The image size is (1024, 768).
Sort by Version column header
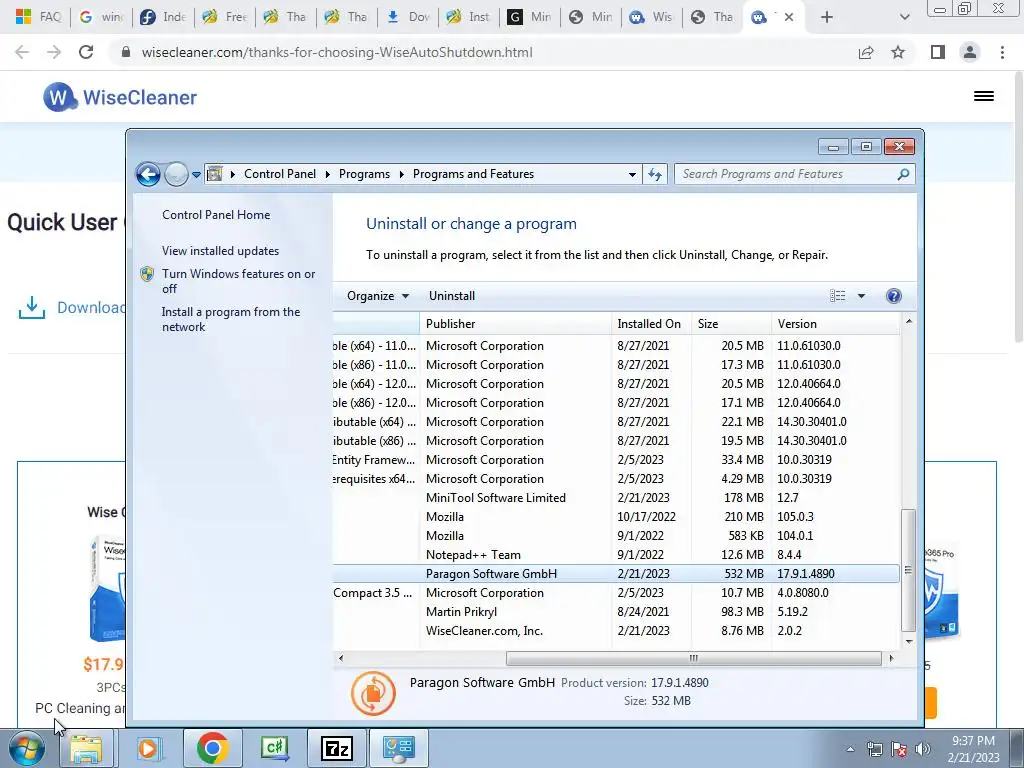[x=835, y=323]
